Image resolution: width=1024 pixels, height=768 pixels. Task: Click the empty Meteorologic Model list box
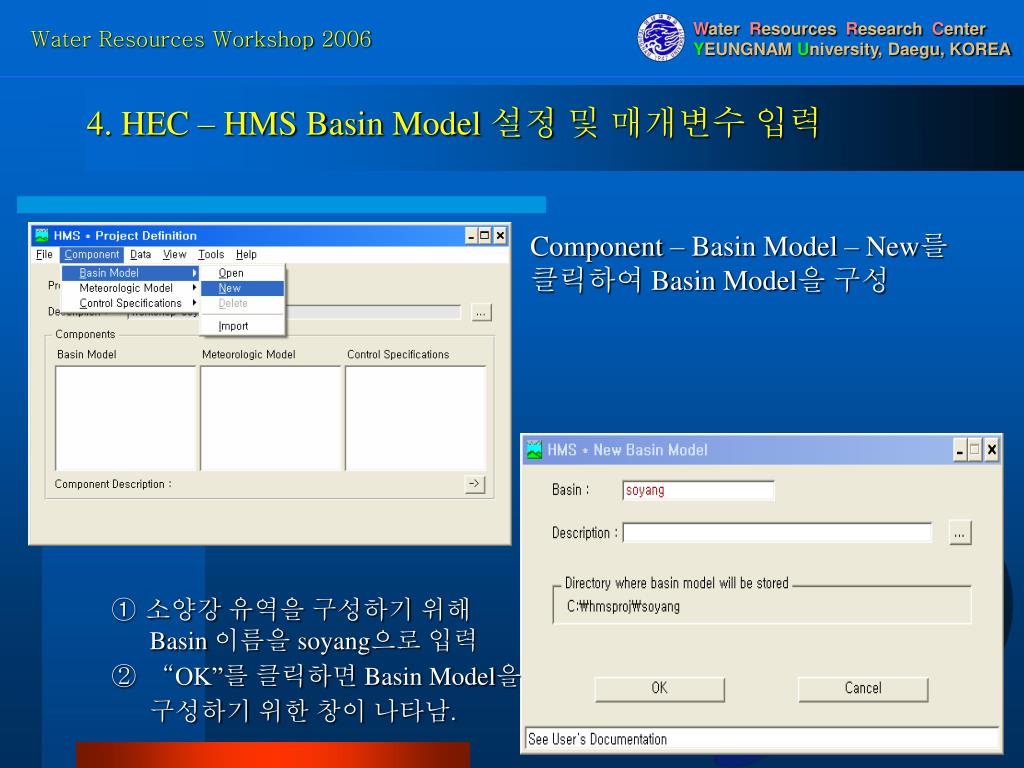pyautogui.click(x=270, y=418)
